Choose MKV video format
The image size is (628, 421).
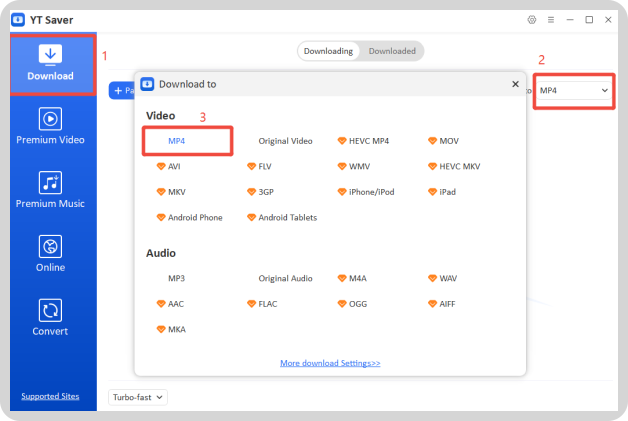click(171, 192)
